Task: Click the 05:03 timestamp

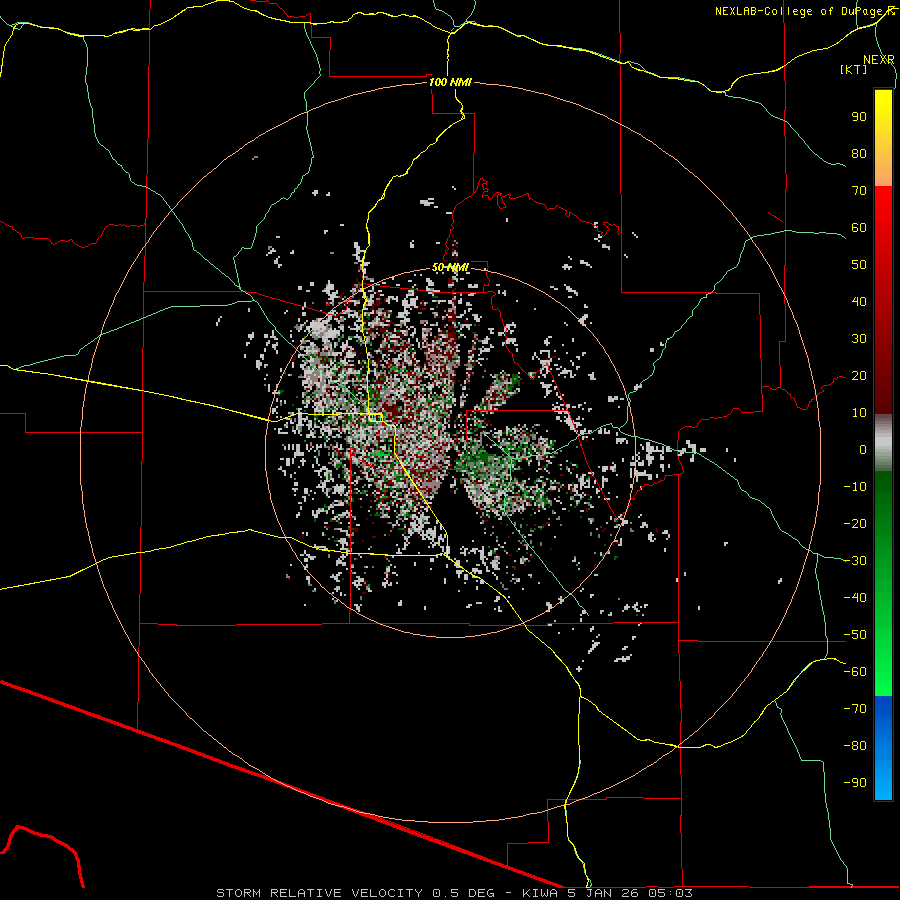Action: pos(670,893)
